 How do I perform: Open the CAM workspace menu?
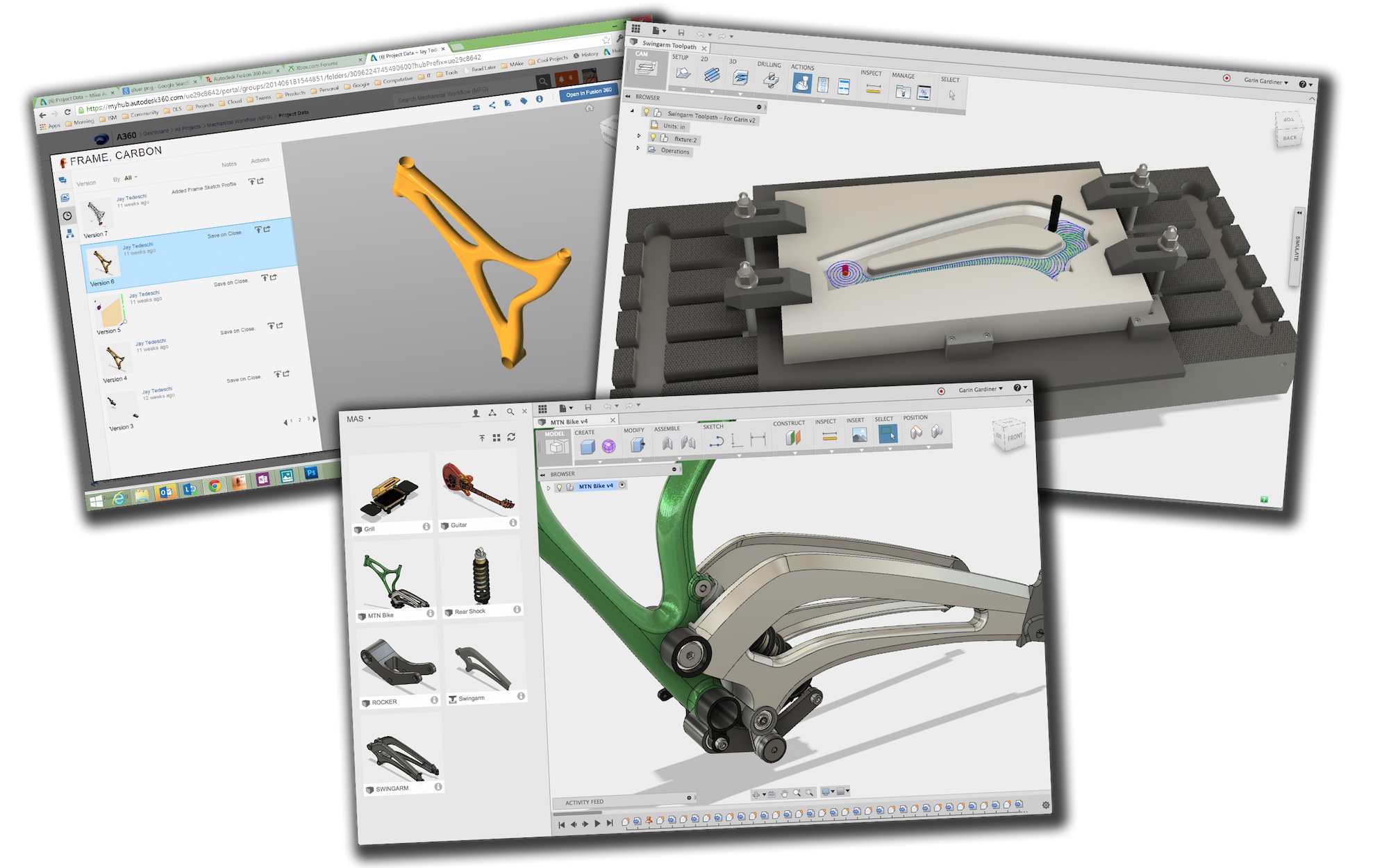click(646, 65)
